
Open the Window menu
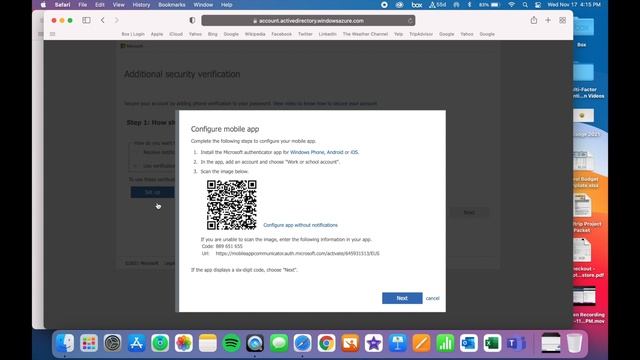click(203, 5)
